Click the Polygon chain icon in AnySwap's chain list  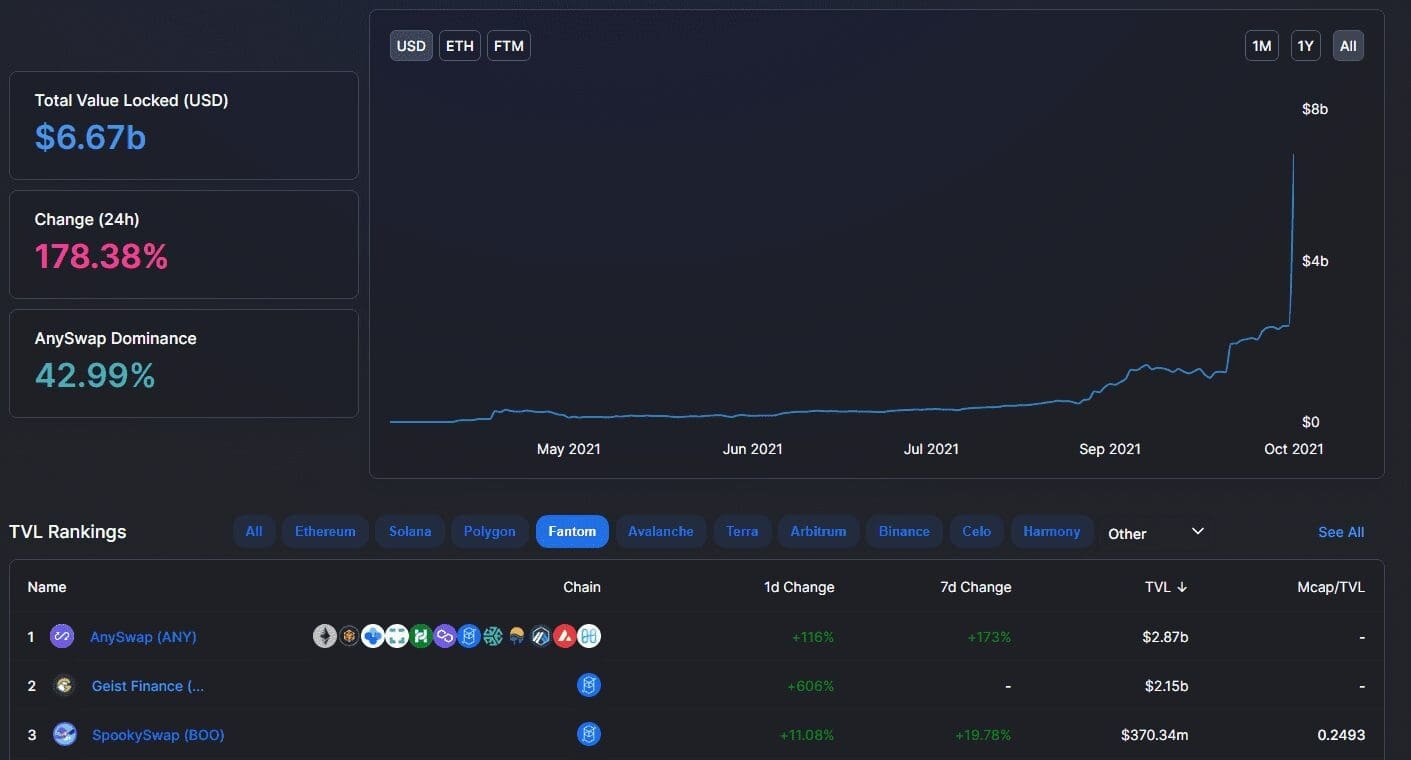pos(445,636)
